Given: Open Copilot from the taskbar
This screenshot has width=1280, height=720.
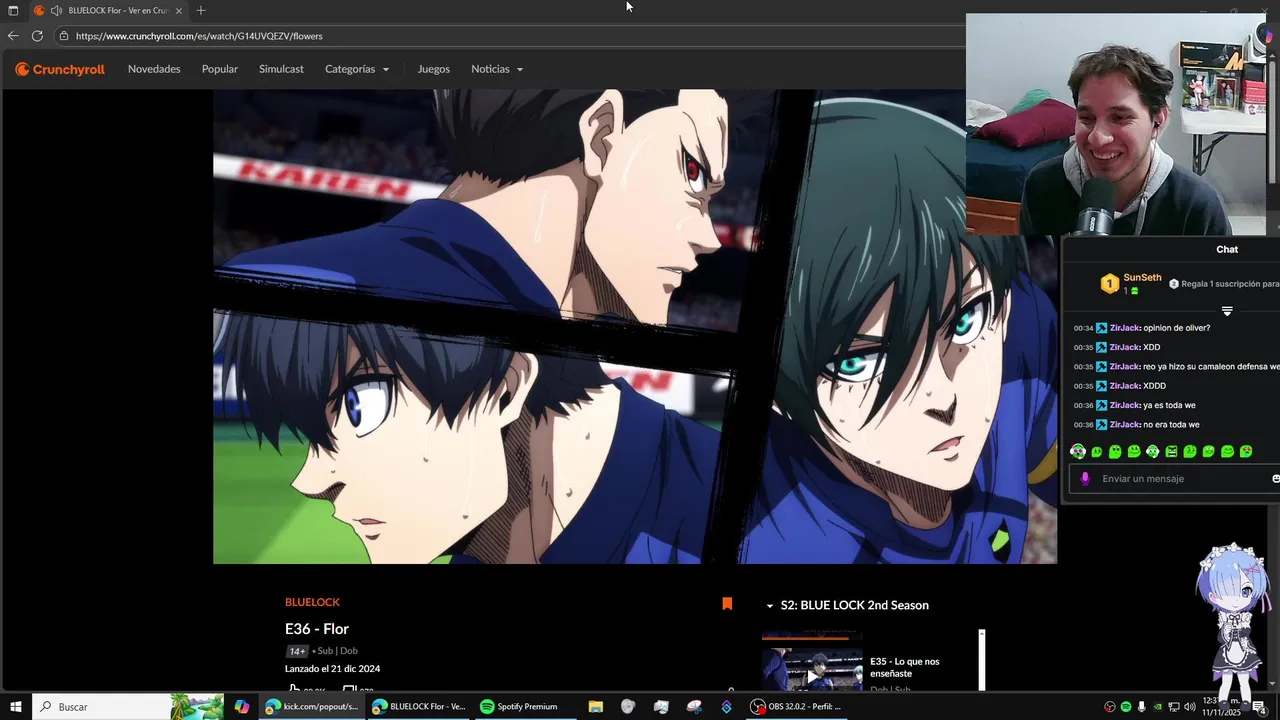Looking at the screenshot, I should pyautogui.click(x=242, y=707).
